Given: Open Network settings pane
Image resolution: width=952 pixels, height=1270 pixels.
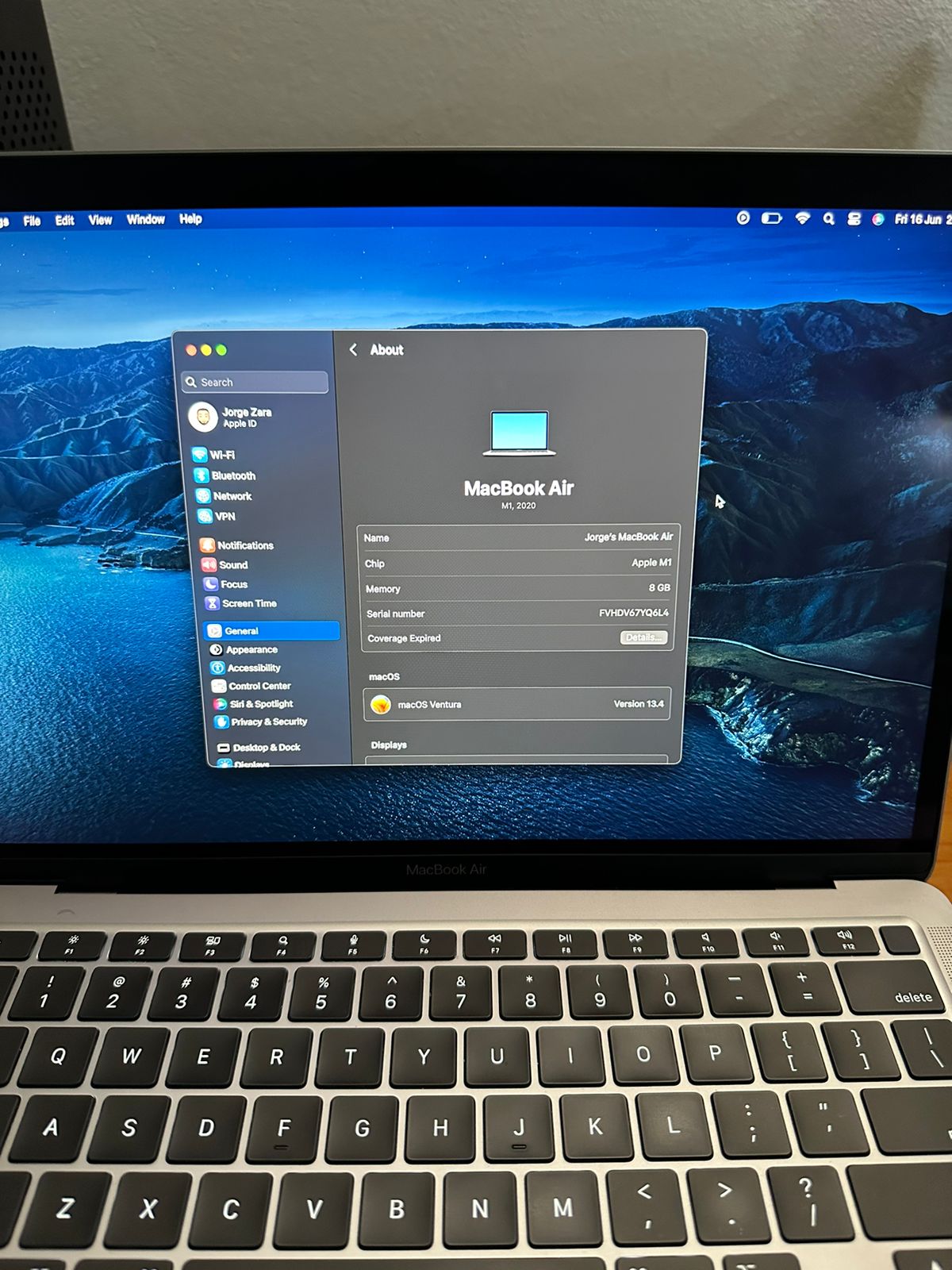Looking at the screenshot, I should pyautogui.click(x=224, y=496).
